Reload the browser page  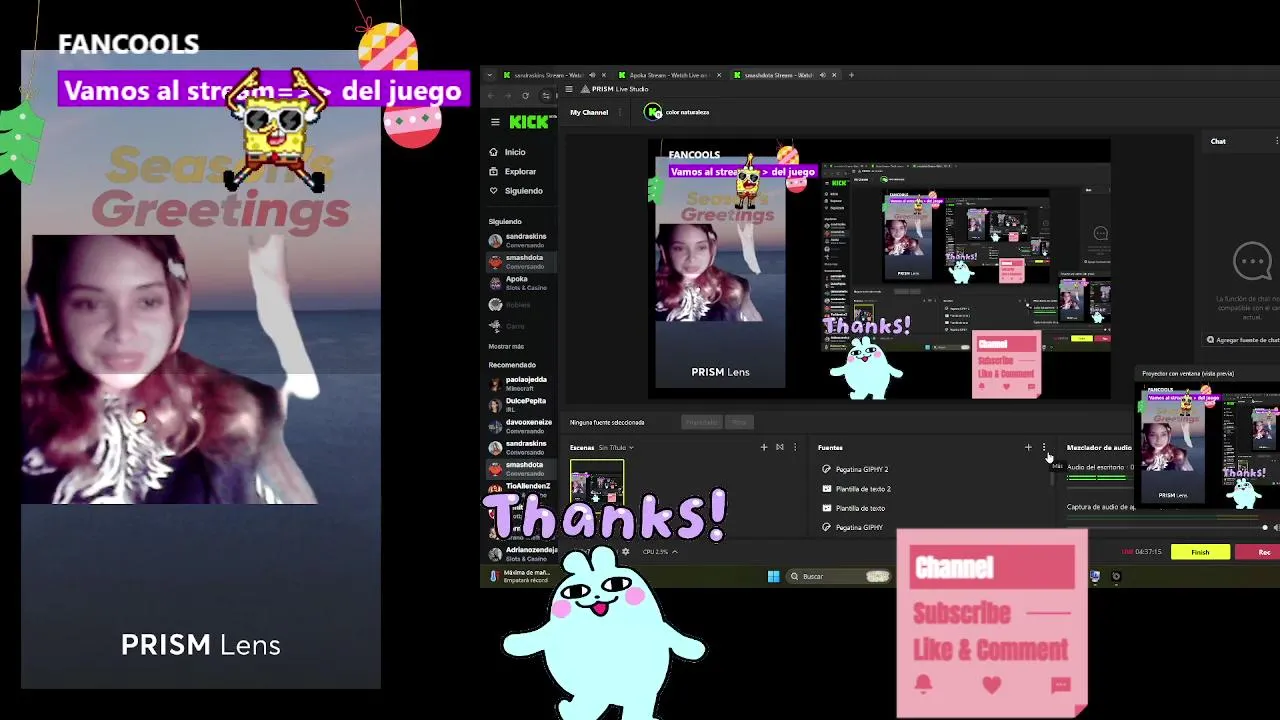tap(525, 96)
